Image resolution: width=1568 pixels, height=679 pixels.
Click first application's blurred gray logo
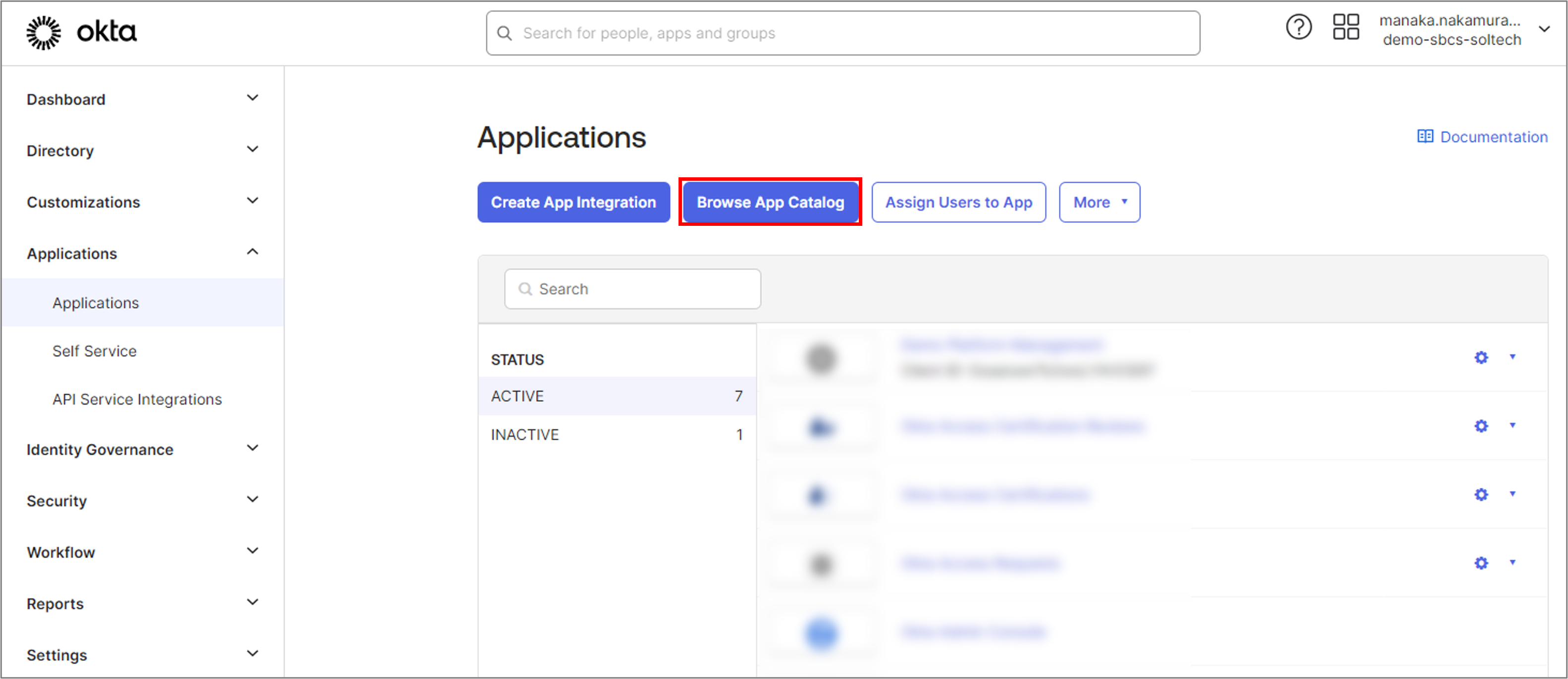[821, 359]
